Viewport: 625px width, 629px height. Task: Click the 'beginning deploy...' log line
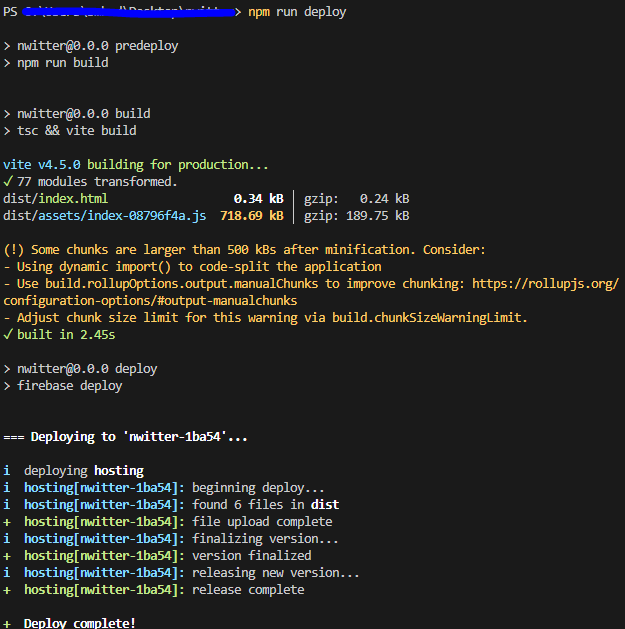tap(164, 488)
